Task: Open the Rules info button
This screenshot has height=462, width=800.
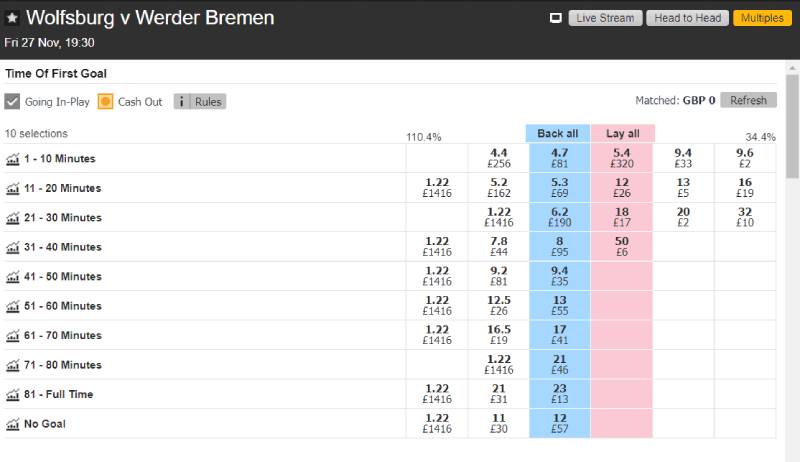Action: [x=200, y=101]
